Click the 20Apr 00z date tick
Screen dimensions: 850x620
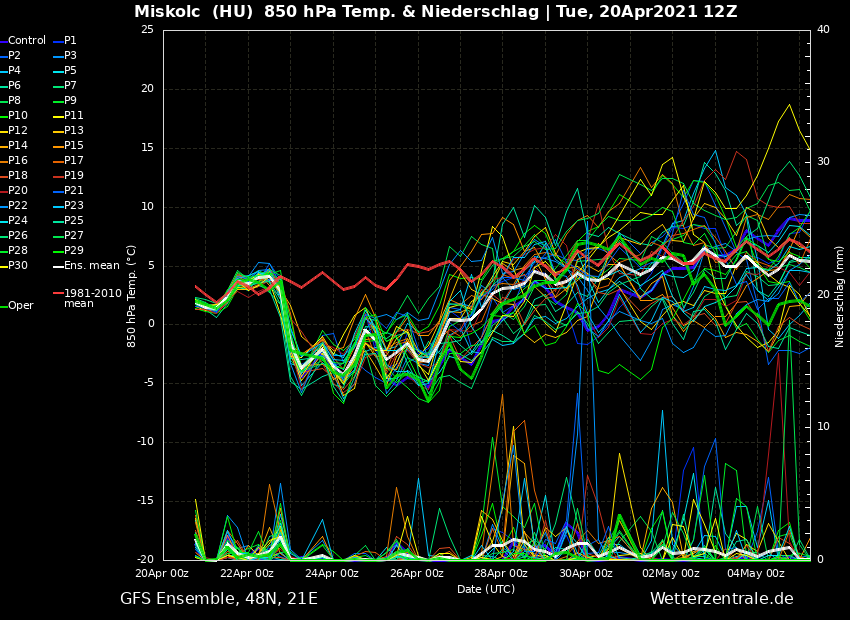(x=162, y=573)
